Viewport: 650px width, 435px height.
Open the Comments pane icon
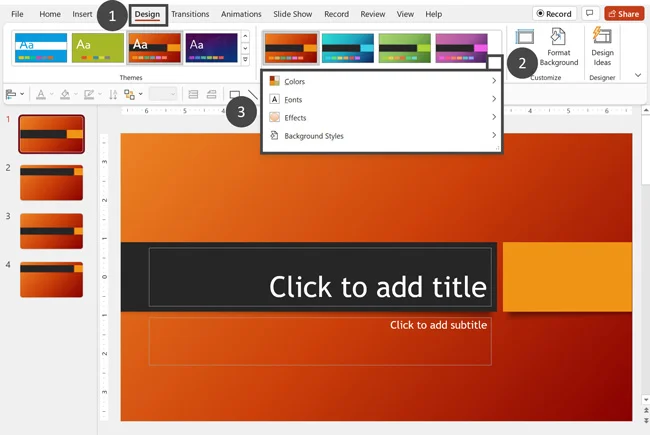[589, 14]
